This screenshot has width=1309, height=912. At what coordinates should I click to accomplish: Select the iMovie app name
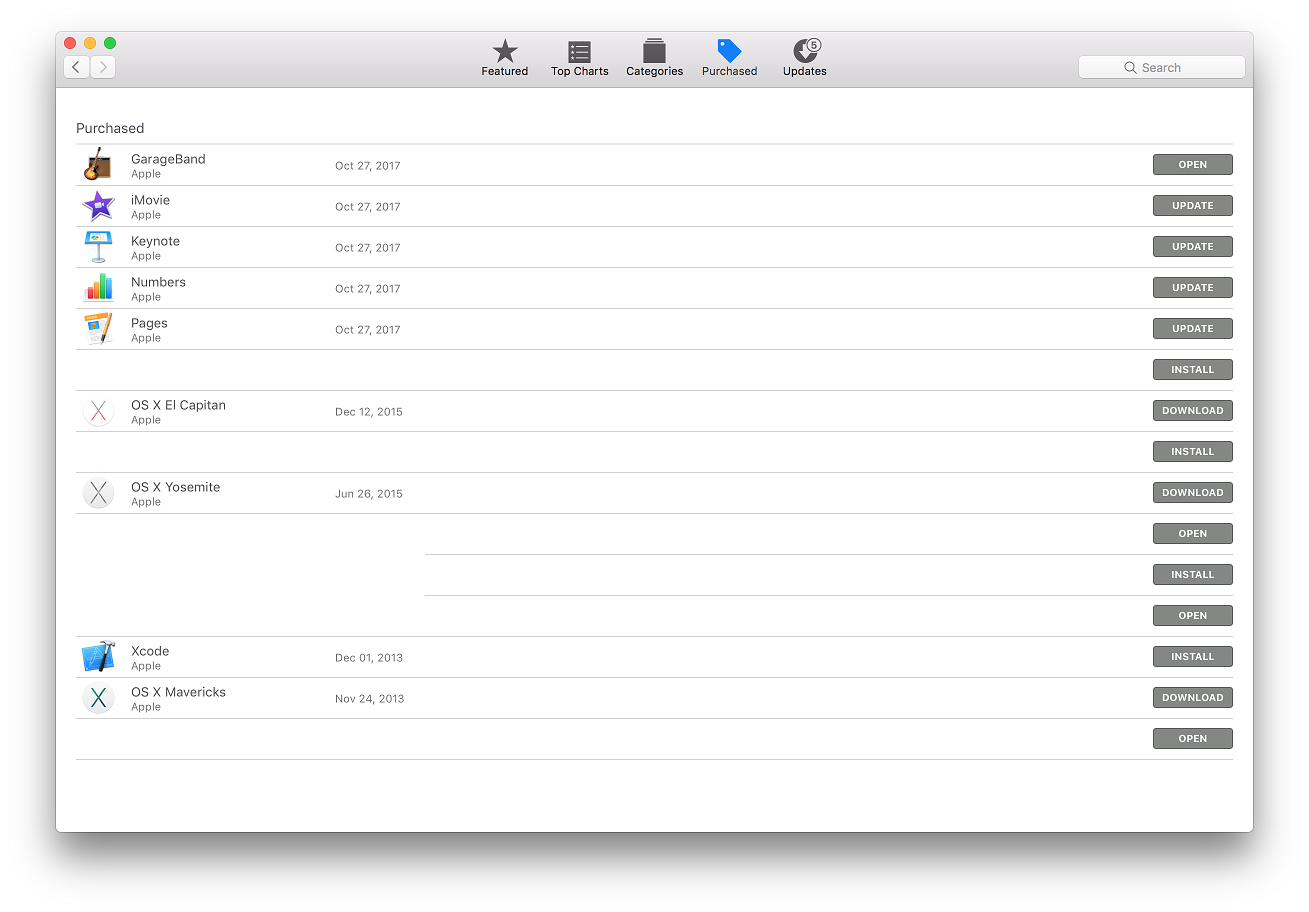point(150,200)
